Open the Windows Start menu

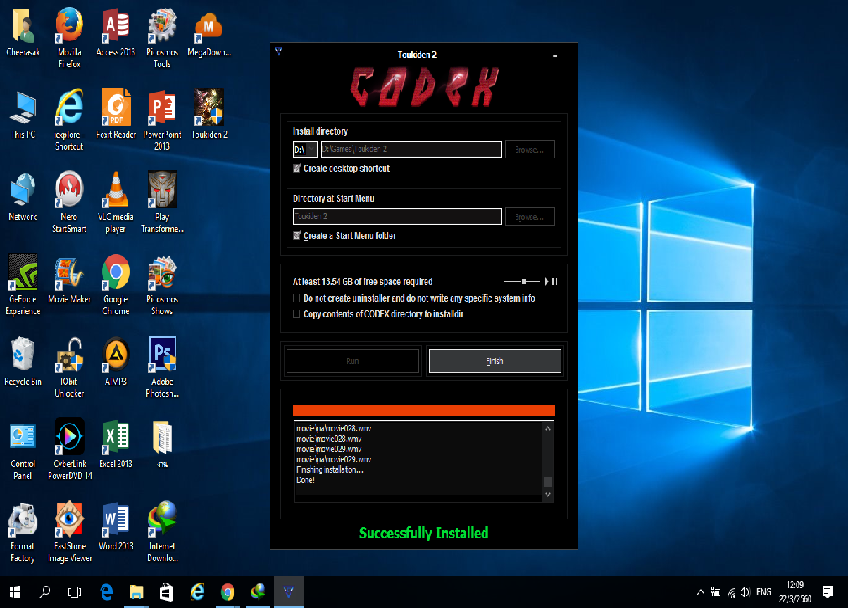tap(15, 592)
